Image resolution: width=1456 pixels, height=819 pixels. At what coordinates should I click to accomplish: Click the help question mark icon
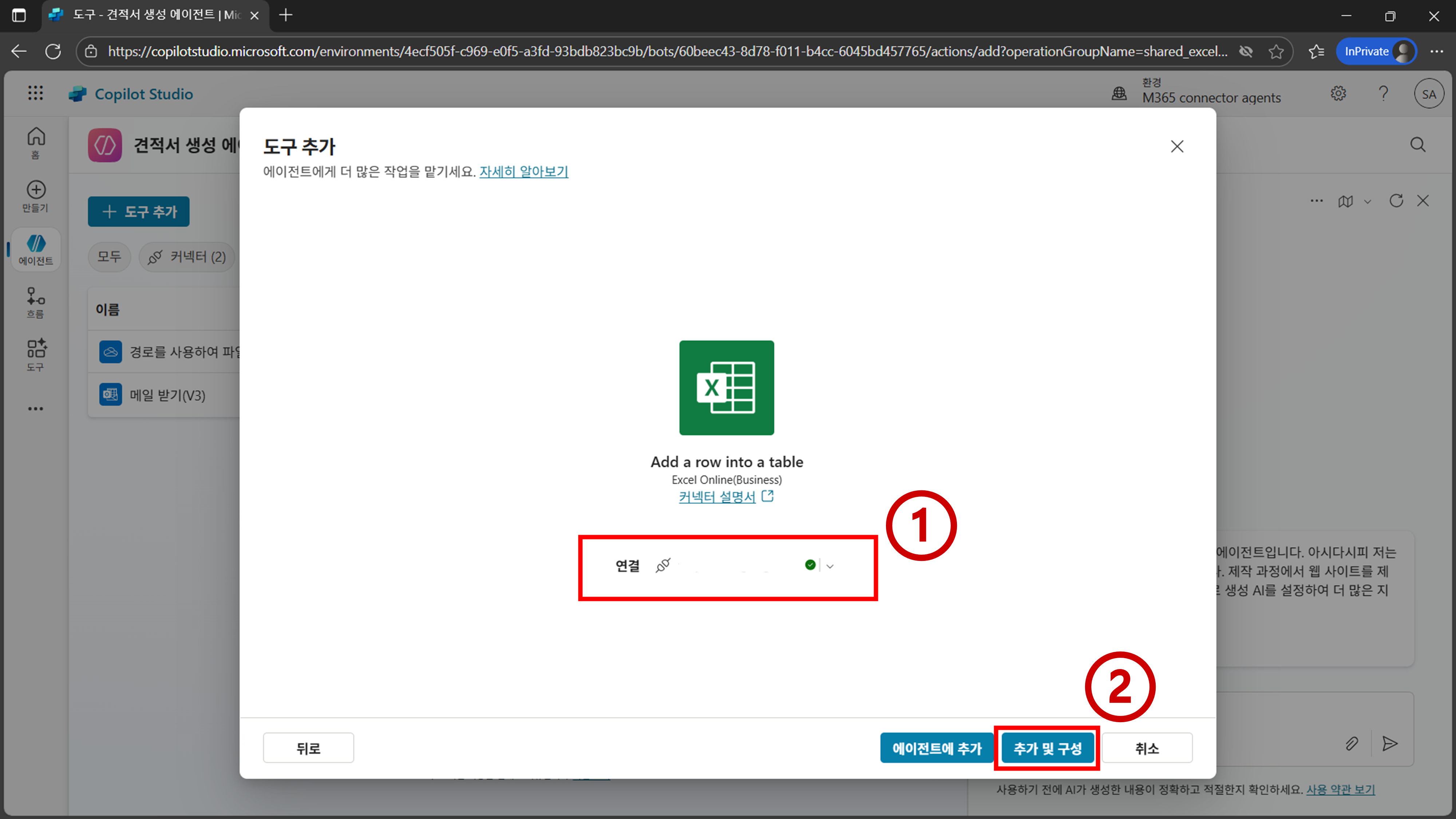click(x=1383, y=93)
